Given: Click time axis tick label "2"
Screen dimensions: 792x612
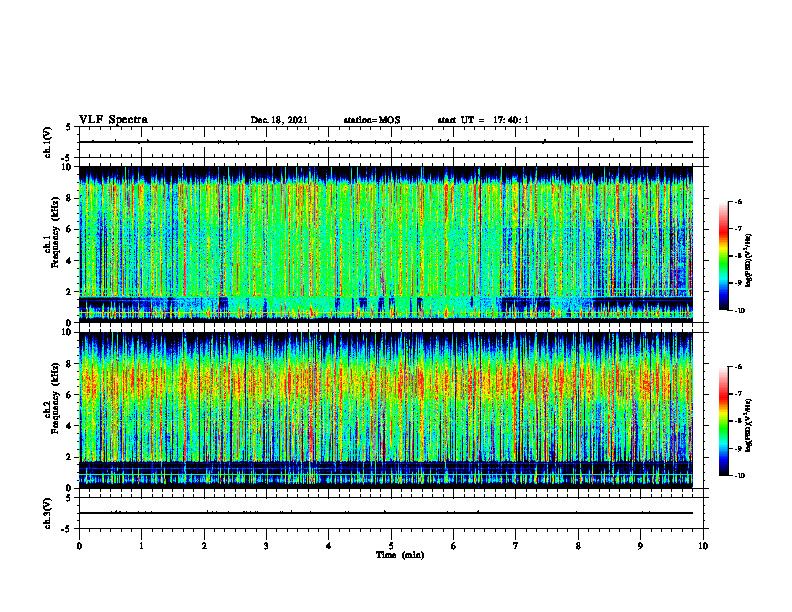Looking at the screenshot, I should 204,546.
